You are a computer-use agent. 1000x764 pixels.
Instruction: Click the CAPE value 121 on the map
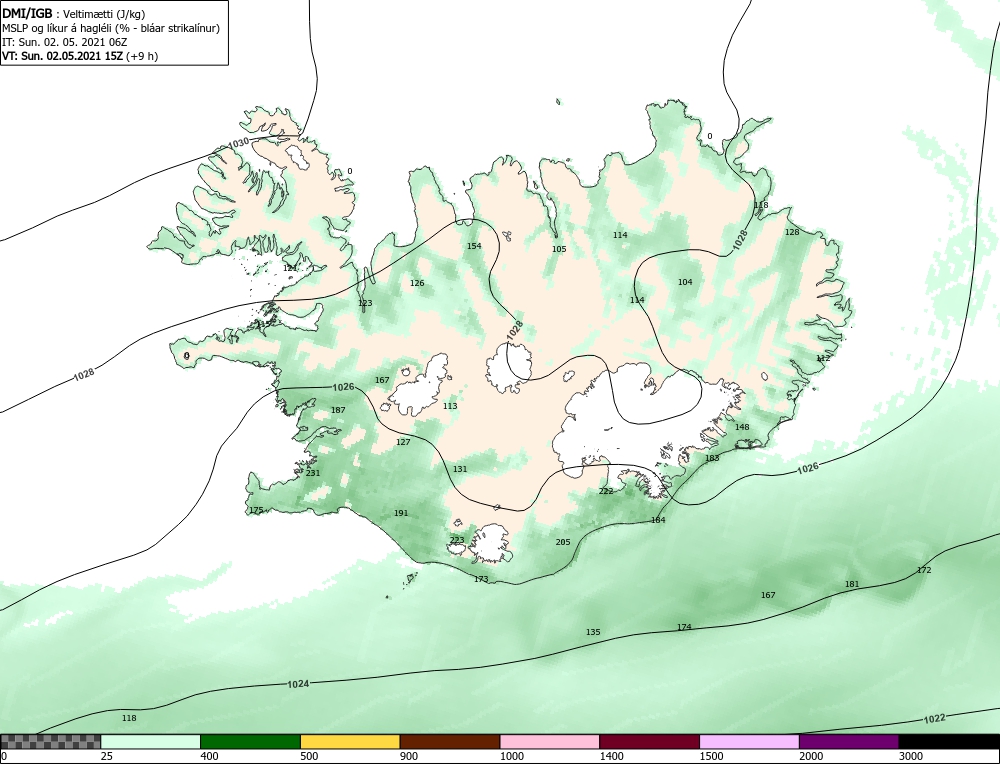coord(290,268)
